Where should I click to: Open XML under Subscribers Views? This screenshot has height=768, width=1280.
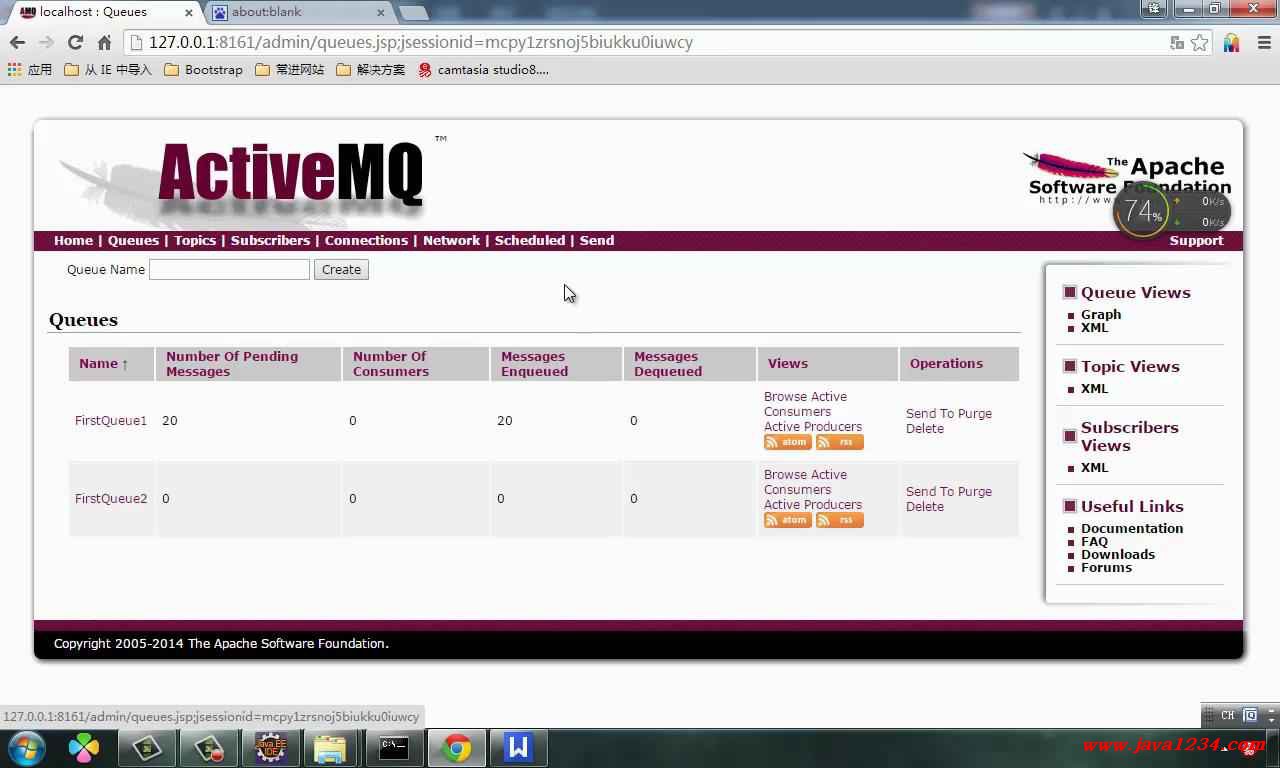(x=1094, y=467)
